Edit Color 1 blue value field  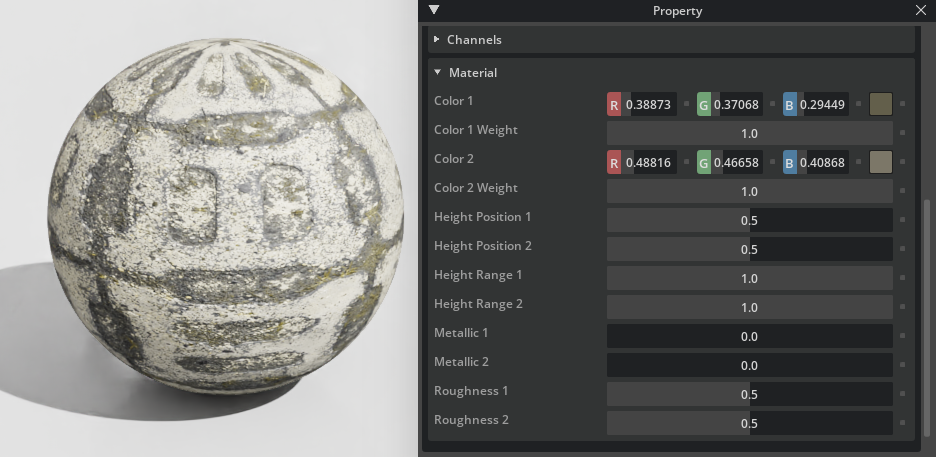(x=823, y=104)
